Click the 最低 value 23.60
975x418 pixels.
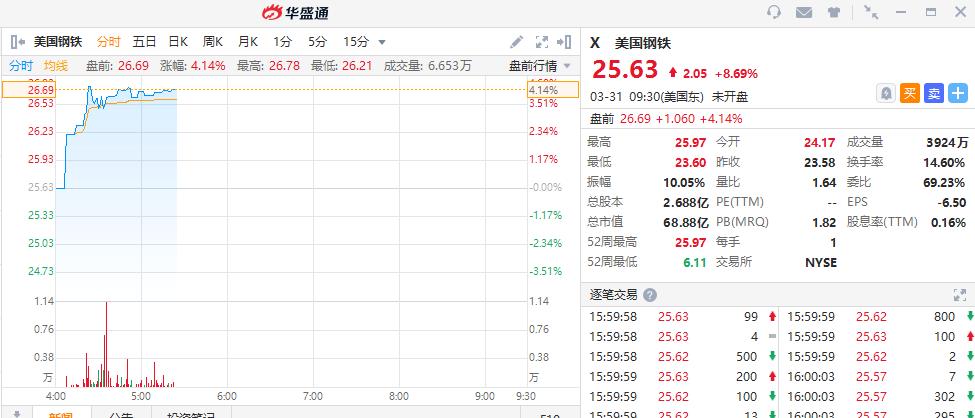point(691,162)
